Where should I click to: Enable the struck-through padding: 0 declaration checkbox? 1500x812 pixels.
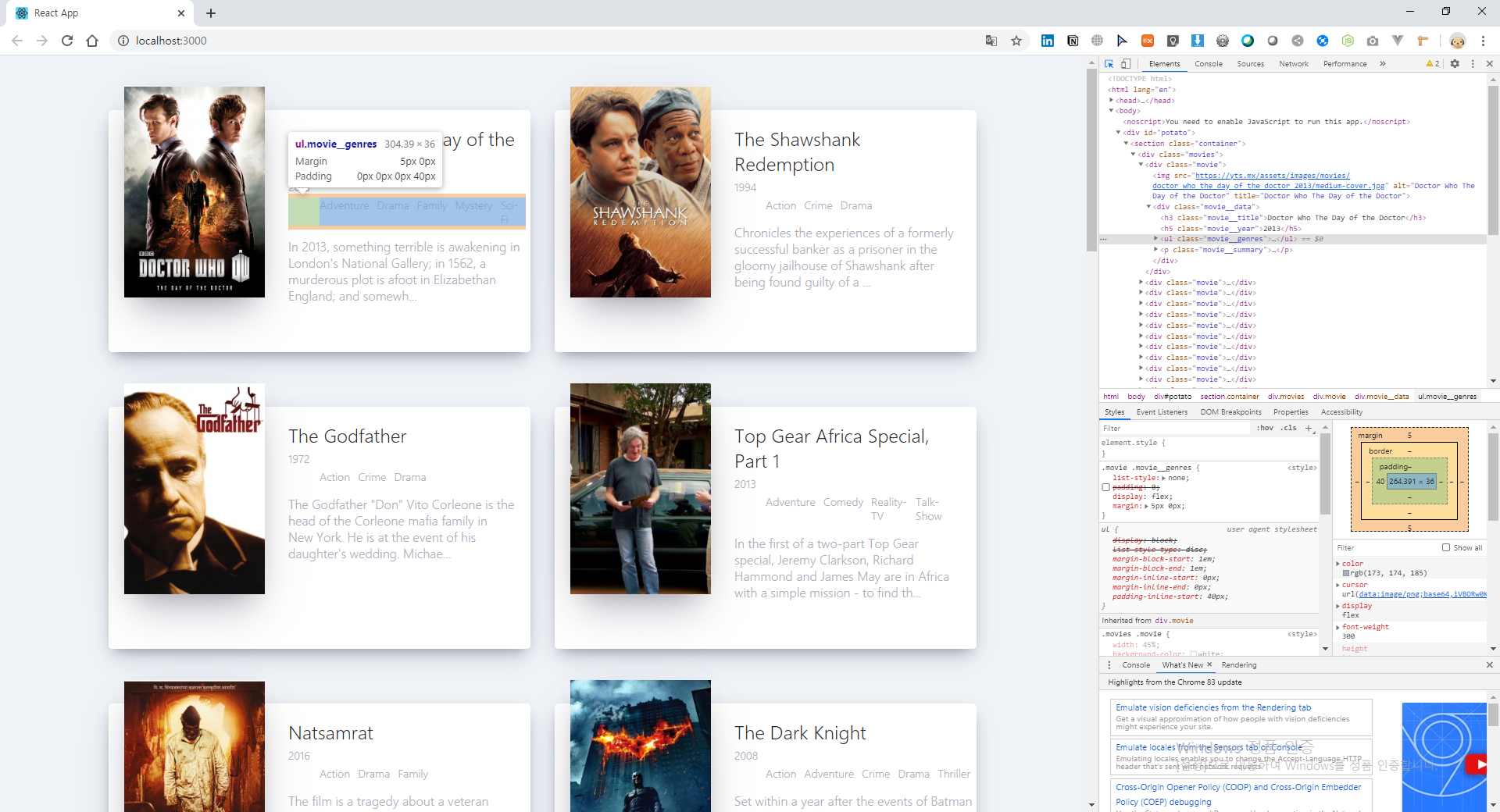(1106, 487)
